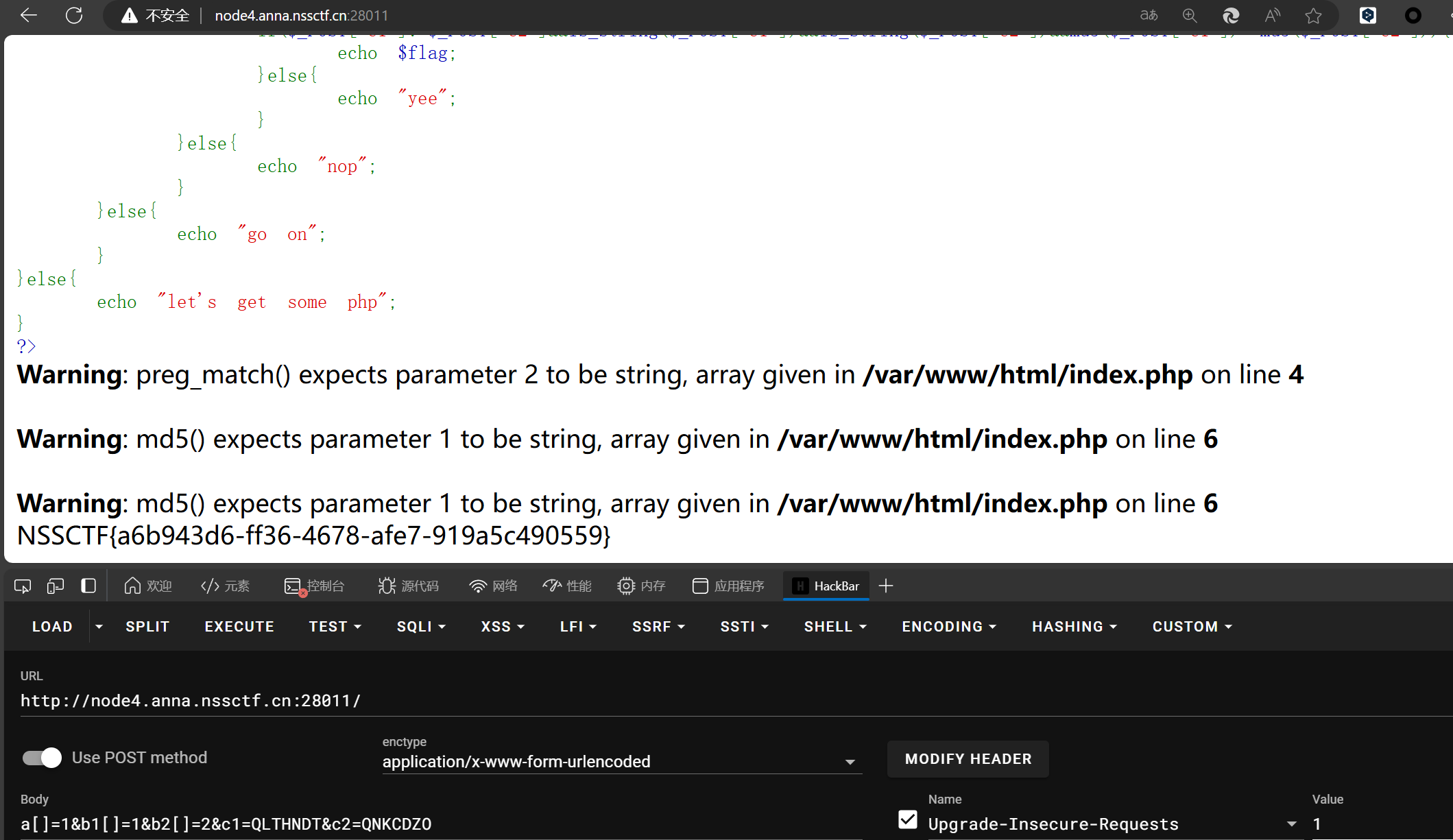Viewport: 1453px width, 840px height.
Task: Click the dock side panel icon in DevTools
Action: pyautogui.click(x=88, y=586)
